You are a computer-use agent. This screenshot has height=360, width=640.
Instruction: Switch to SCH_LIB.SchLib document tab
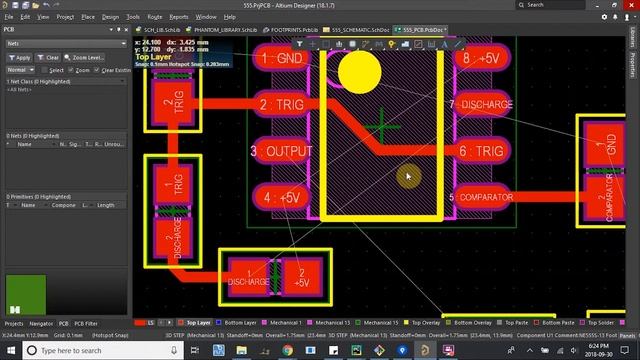[x=158, y=30]
